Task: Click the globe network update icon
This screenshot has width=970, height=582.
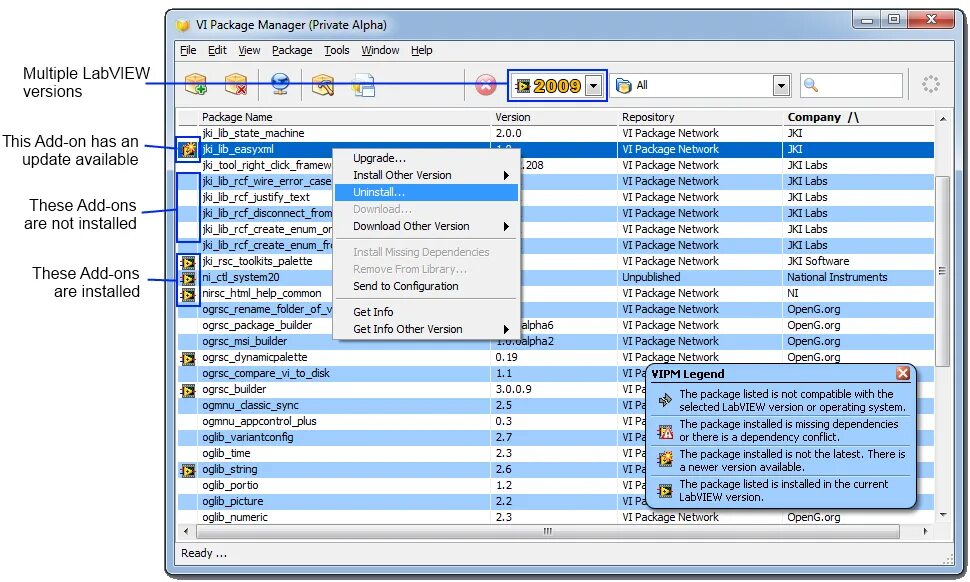Action: [280, 84]
